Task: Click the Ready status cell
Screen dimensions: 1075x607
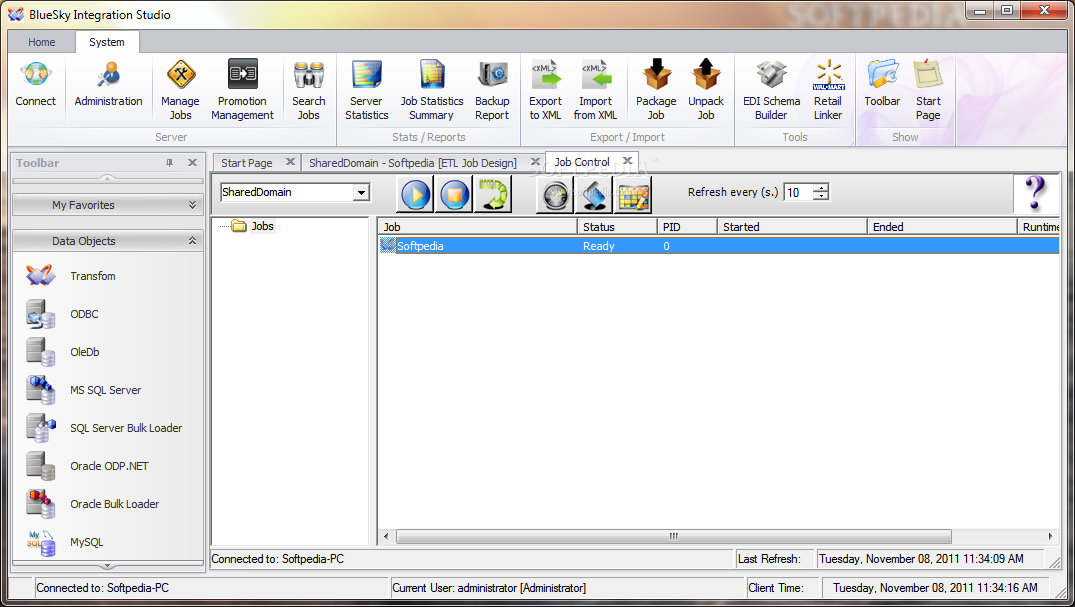Action: 599,246
